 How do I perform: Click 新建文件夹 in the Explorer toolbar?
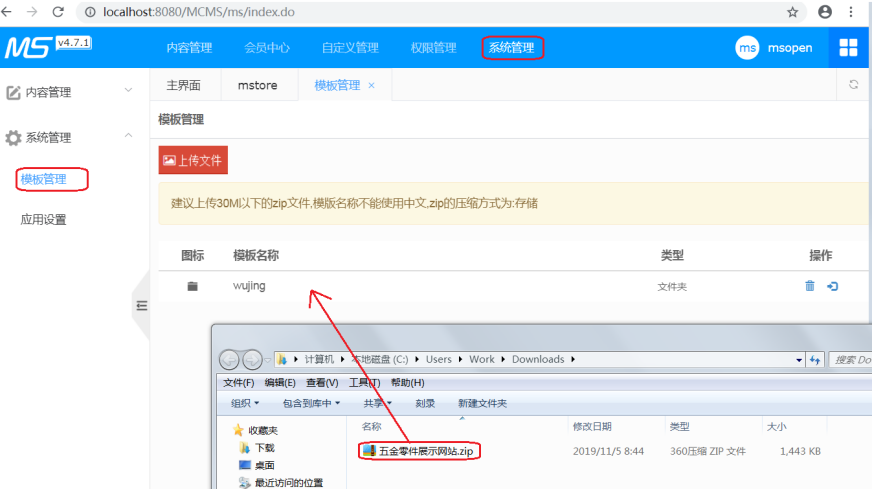(482, 403)
